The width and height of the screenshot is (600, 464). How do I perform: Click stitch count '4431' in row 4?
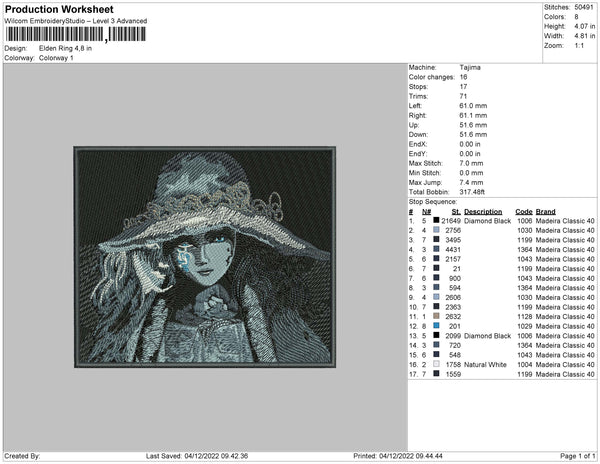click(453, 250)
